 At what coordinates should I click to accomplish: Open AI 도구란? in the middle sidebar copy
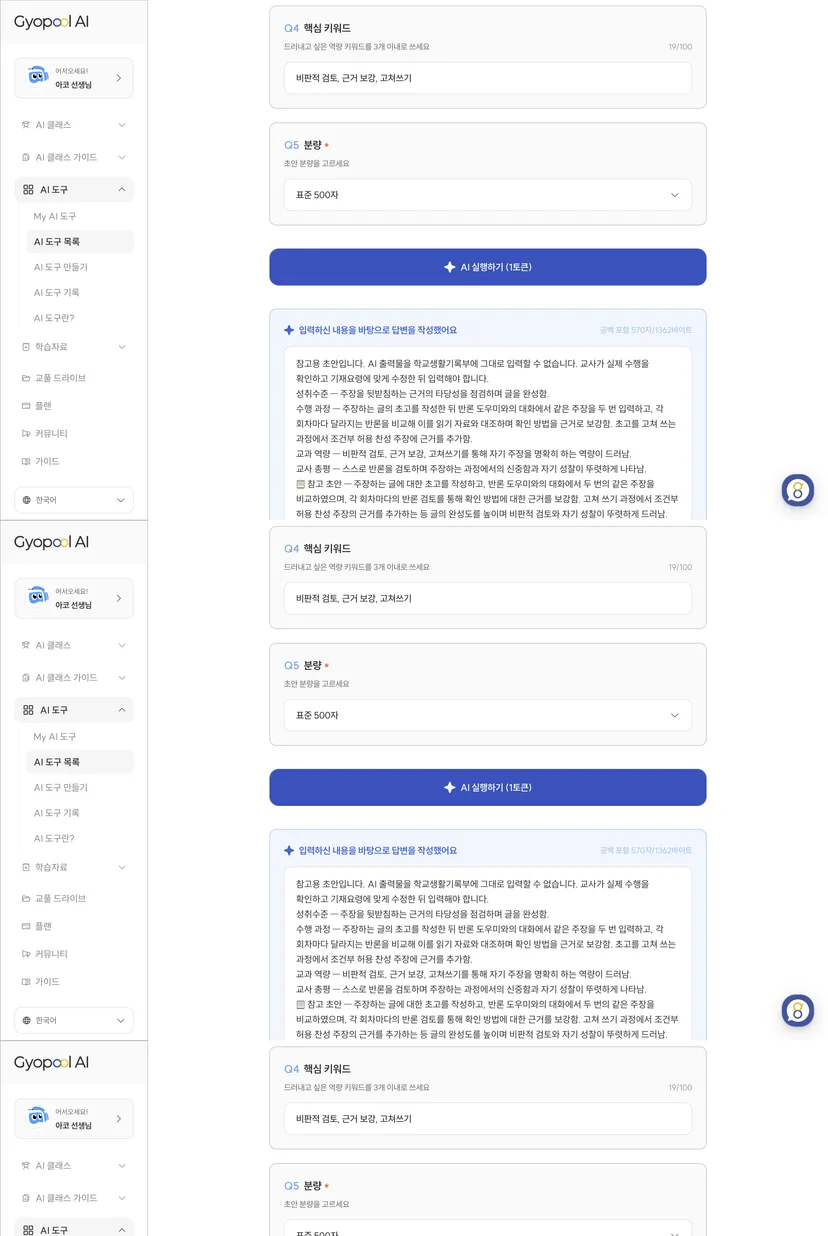(x=54, y=838)
